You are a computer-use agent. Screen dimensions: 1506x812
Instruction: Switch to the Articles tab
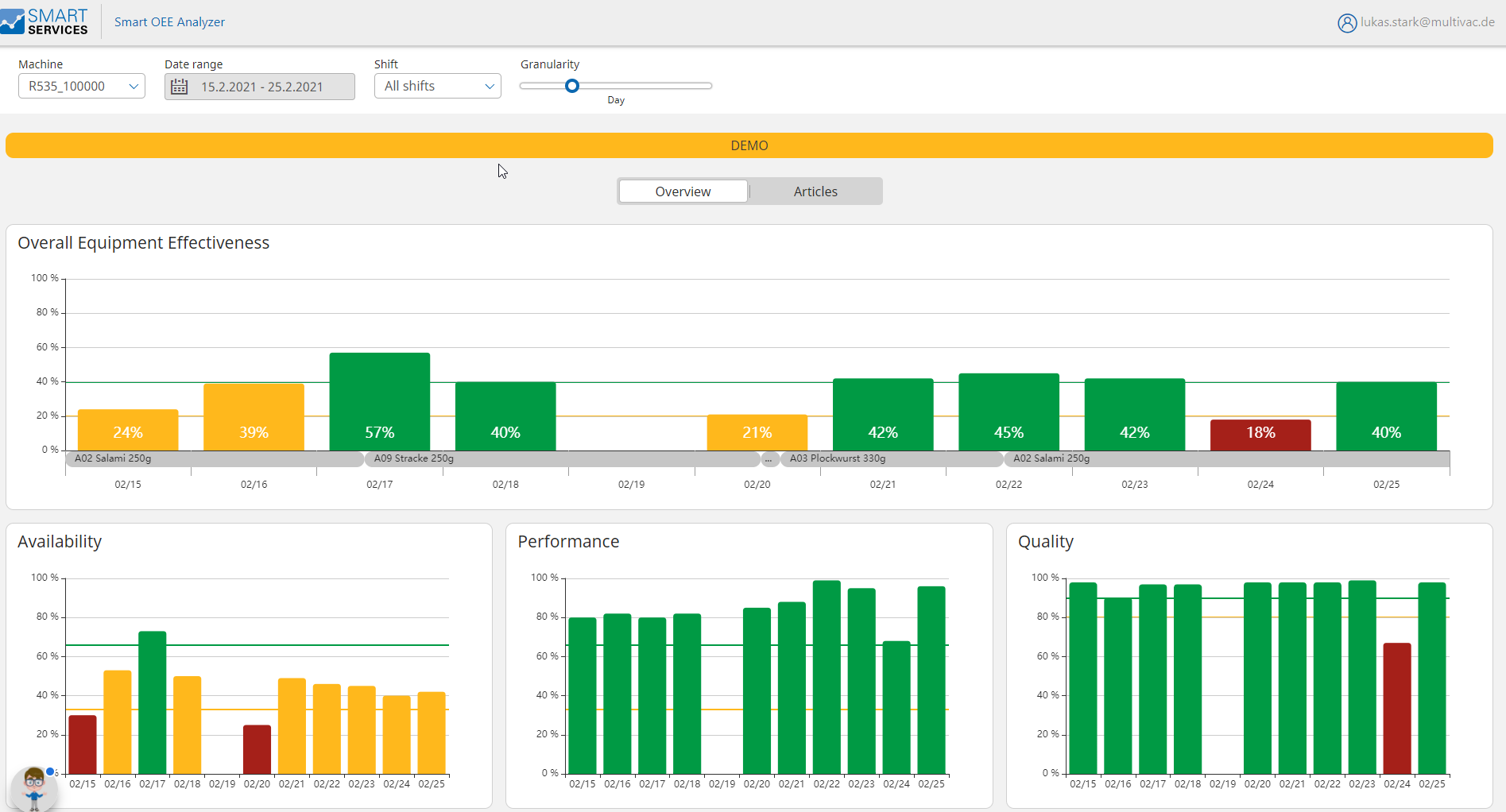pos(815,191)
